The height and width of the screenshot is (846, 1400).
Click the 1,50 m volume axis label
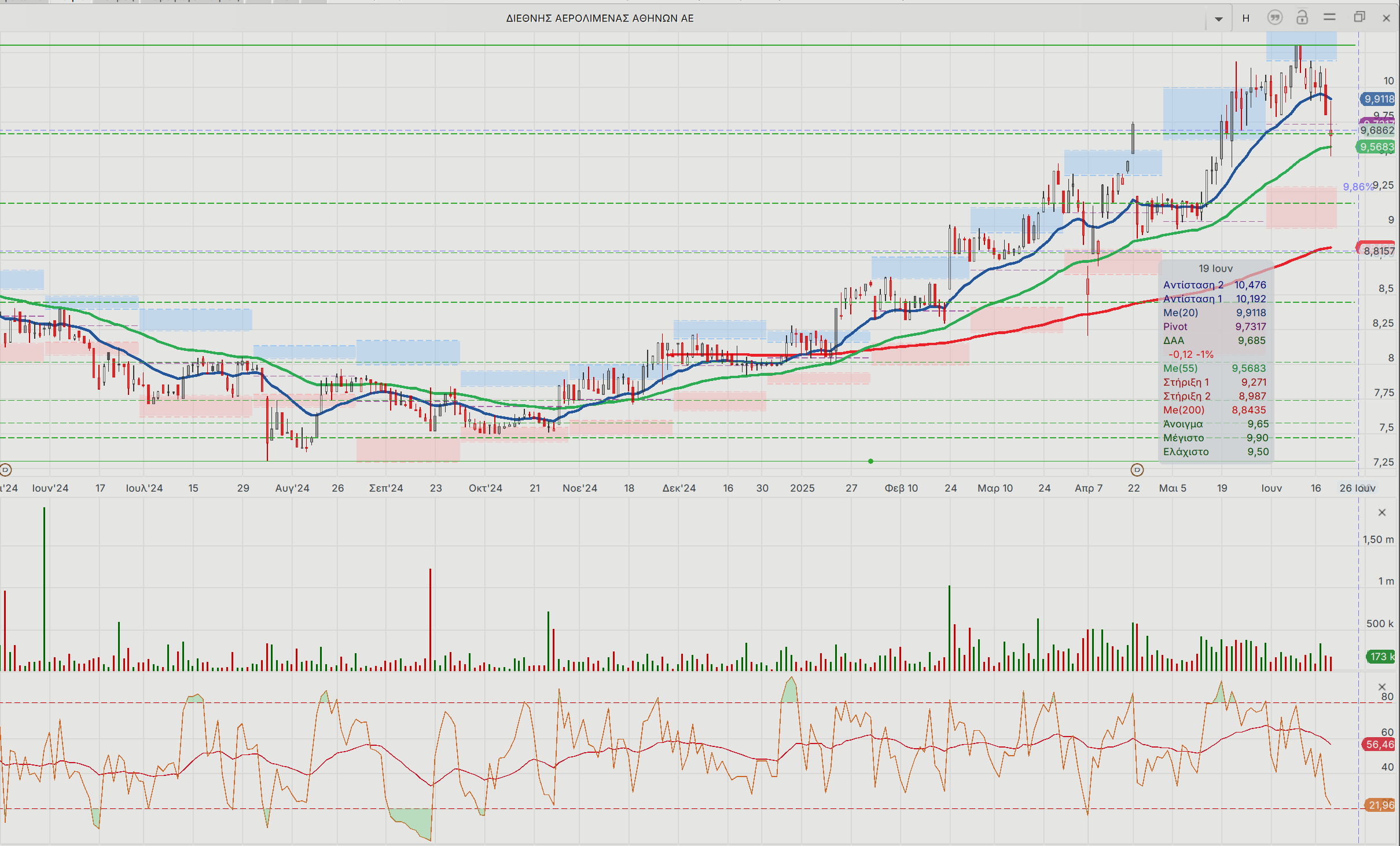(x=1378, y=540)
